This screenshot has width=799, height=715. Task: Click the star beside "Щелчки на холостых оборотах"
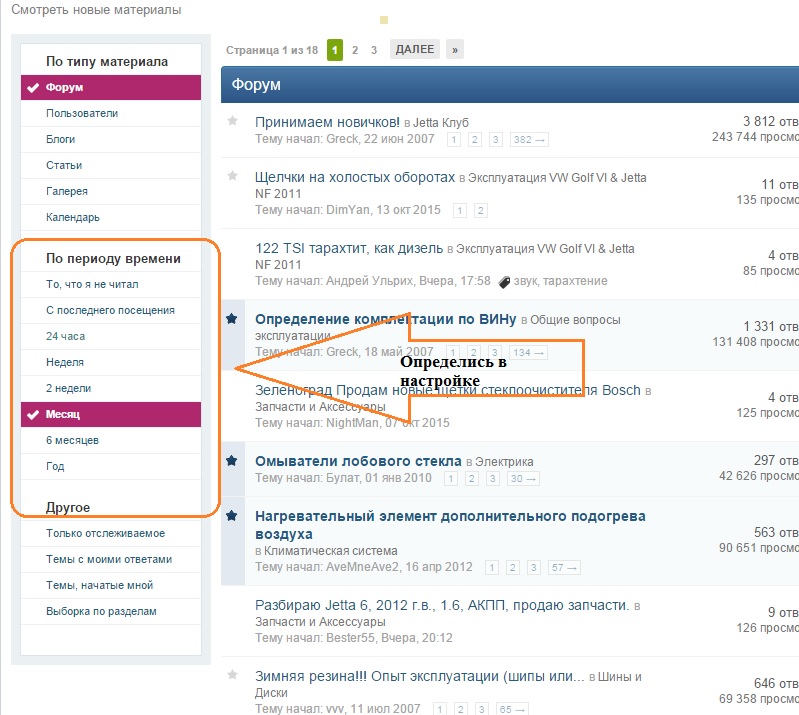point(233,176)
